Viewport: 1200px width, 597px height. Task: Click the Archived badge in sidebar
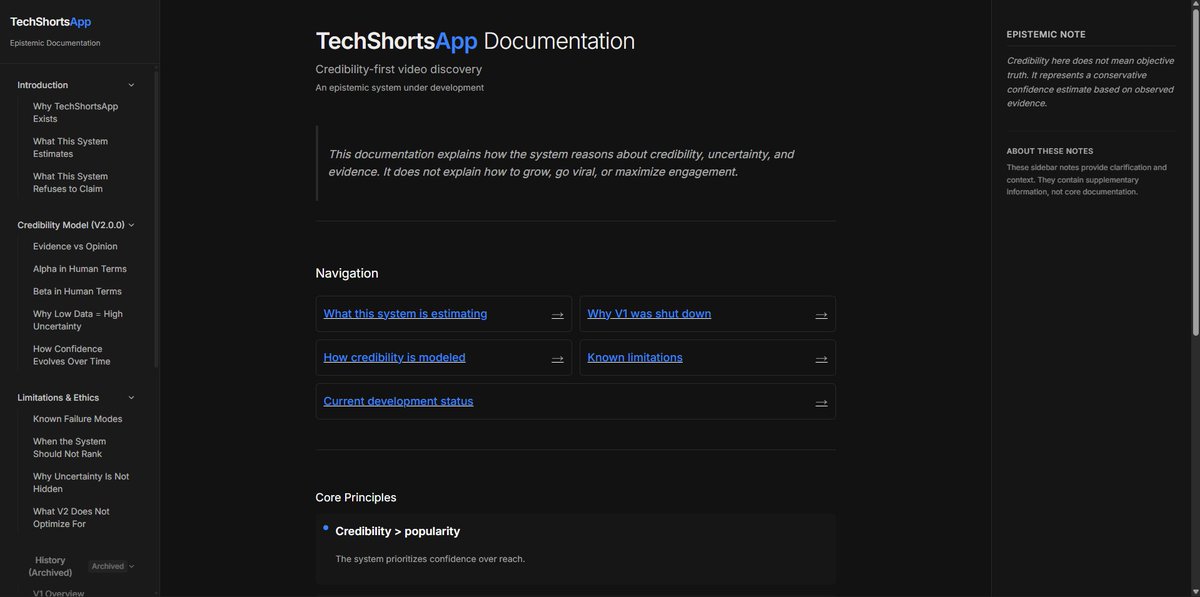point(108,566)
